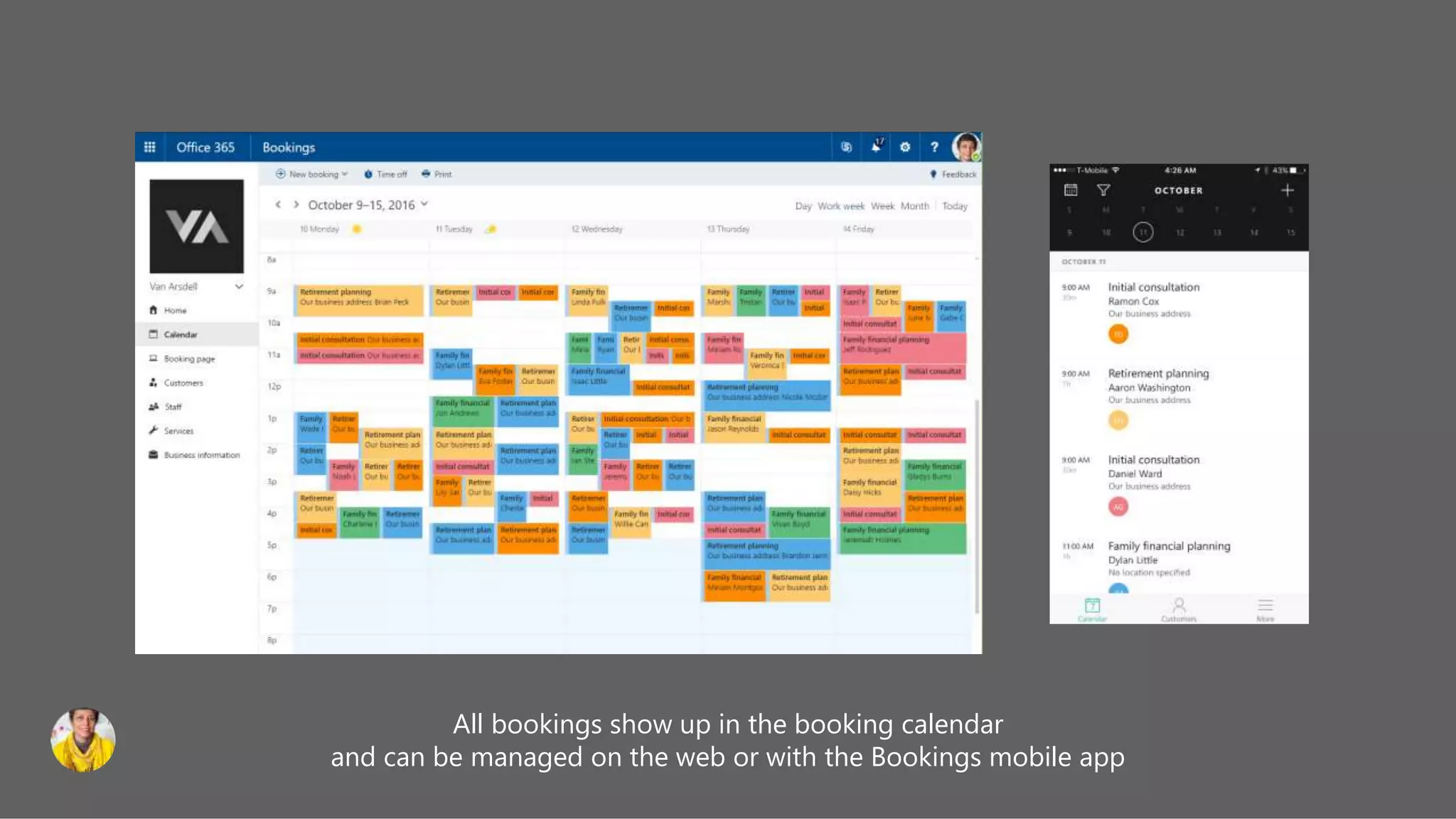The image size is (1456, 819).
Task: Select More tab in mobile bottom bar
Action: (x=1265, y=610)
